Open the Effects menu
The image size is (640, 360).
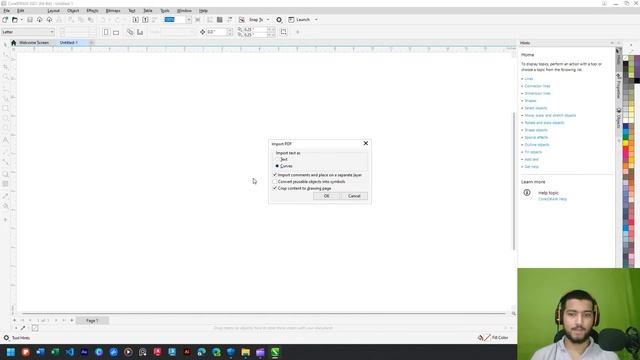pyautogui.click(x=92, y=11)
